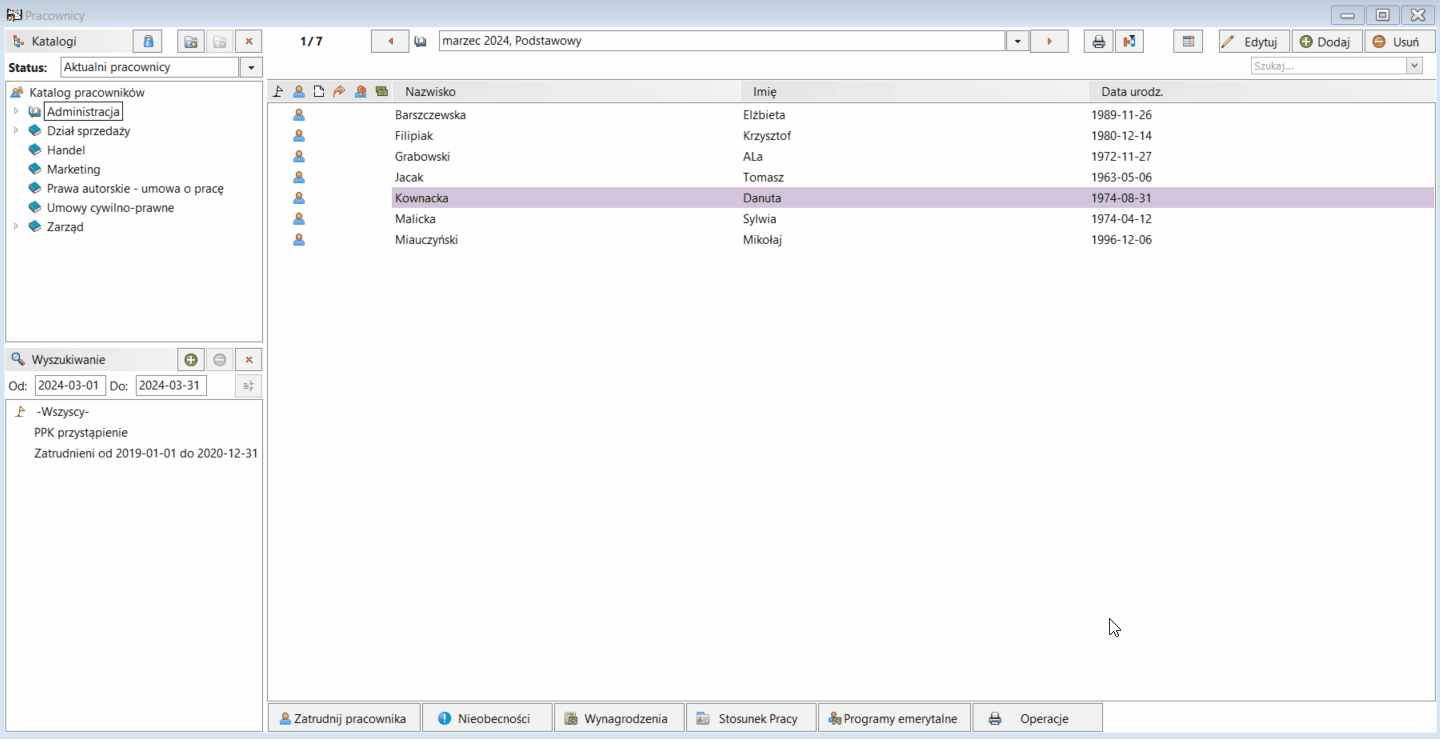Click the lock icon beside Katalogi

(148, 41)
